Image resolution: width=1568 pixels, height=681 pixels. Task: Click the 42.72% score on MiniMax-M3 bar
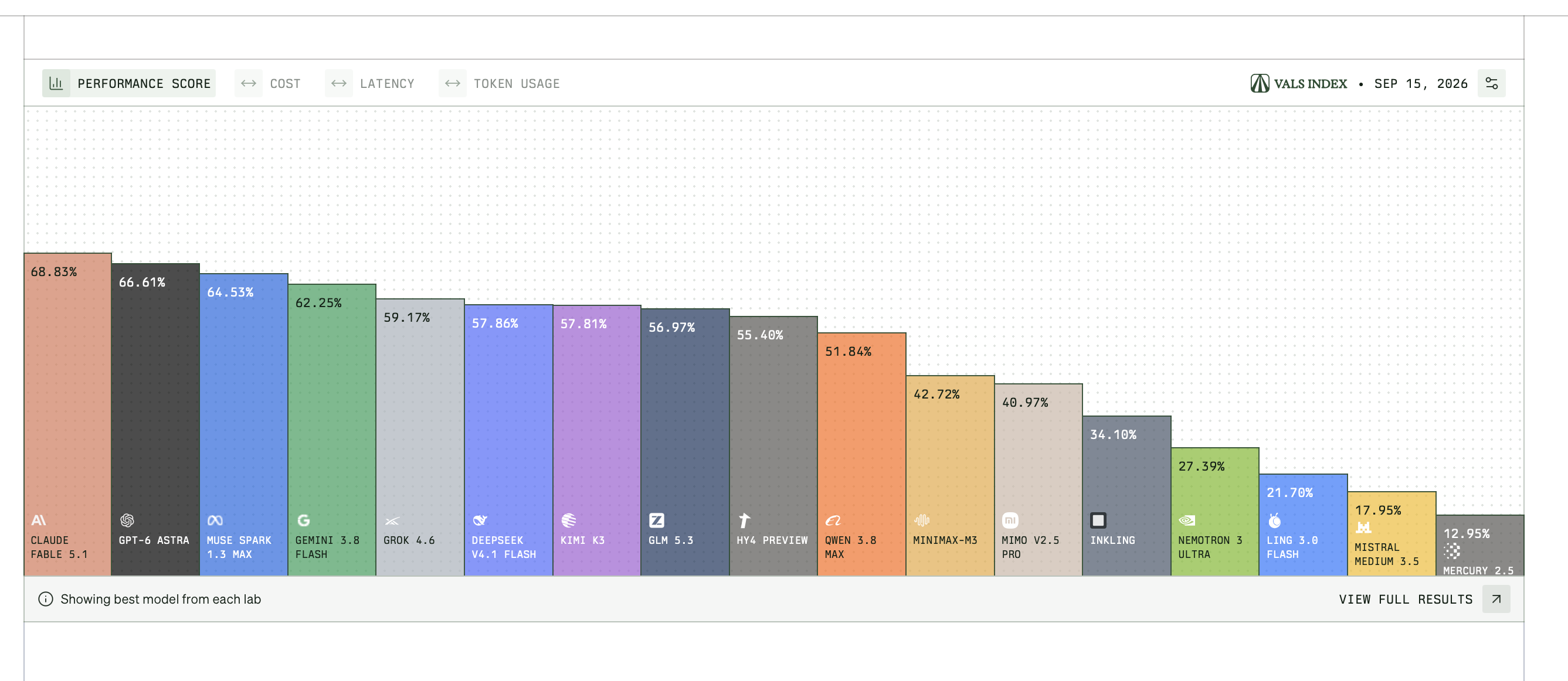point(936,394)
